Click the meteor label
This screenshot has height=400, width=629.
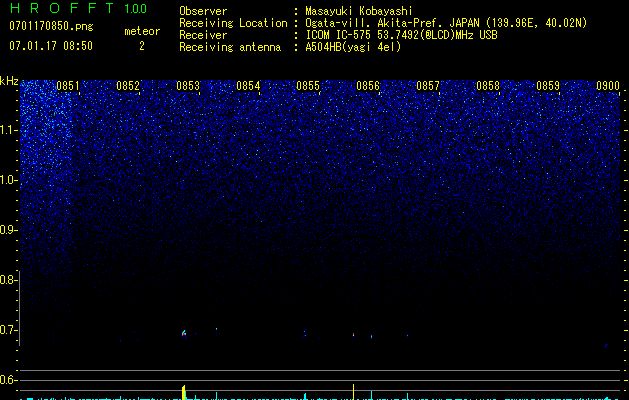click(x=142, y=31)
